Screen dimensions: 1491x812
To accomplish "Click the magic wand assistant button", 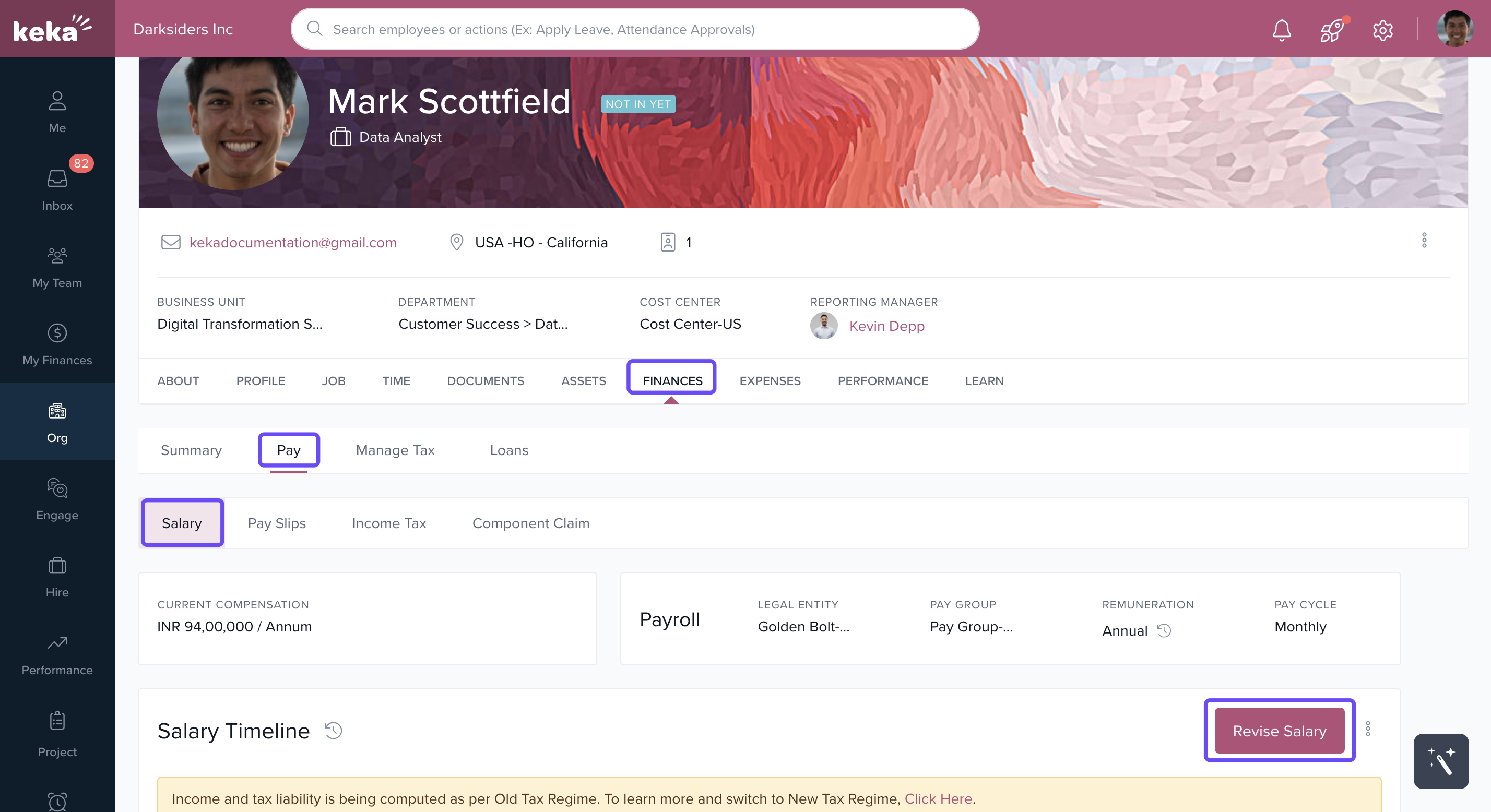I will tap(1440, 760).
